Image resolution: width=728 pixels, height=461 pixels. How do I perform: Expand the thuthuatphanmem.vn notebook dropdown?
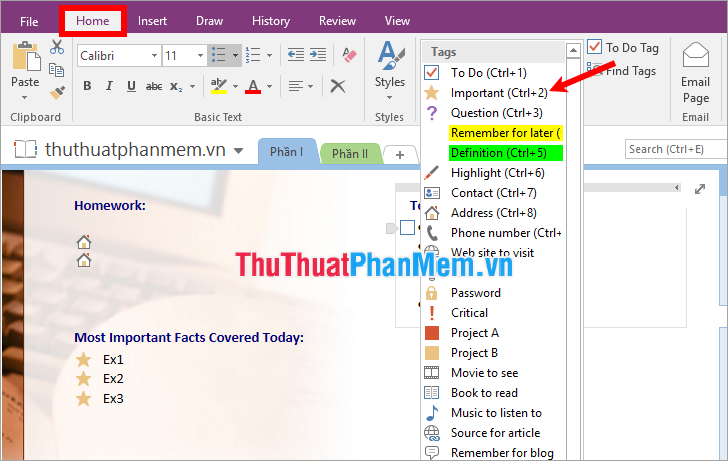tap(239, 150)
